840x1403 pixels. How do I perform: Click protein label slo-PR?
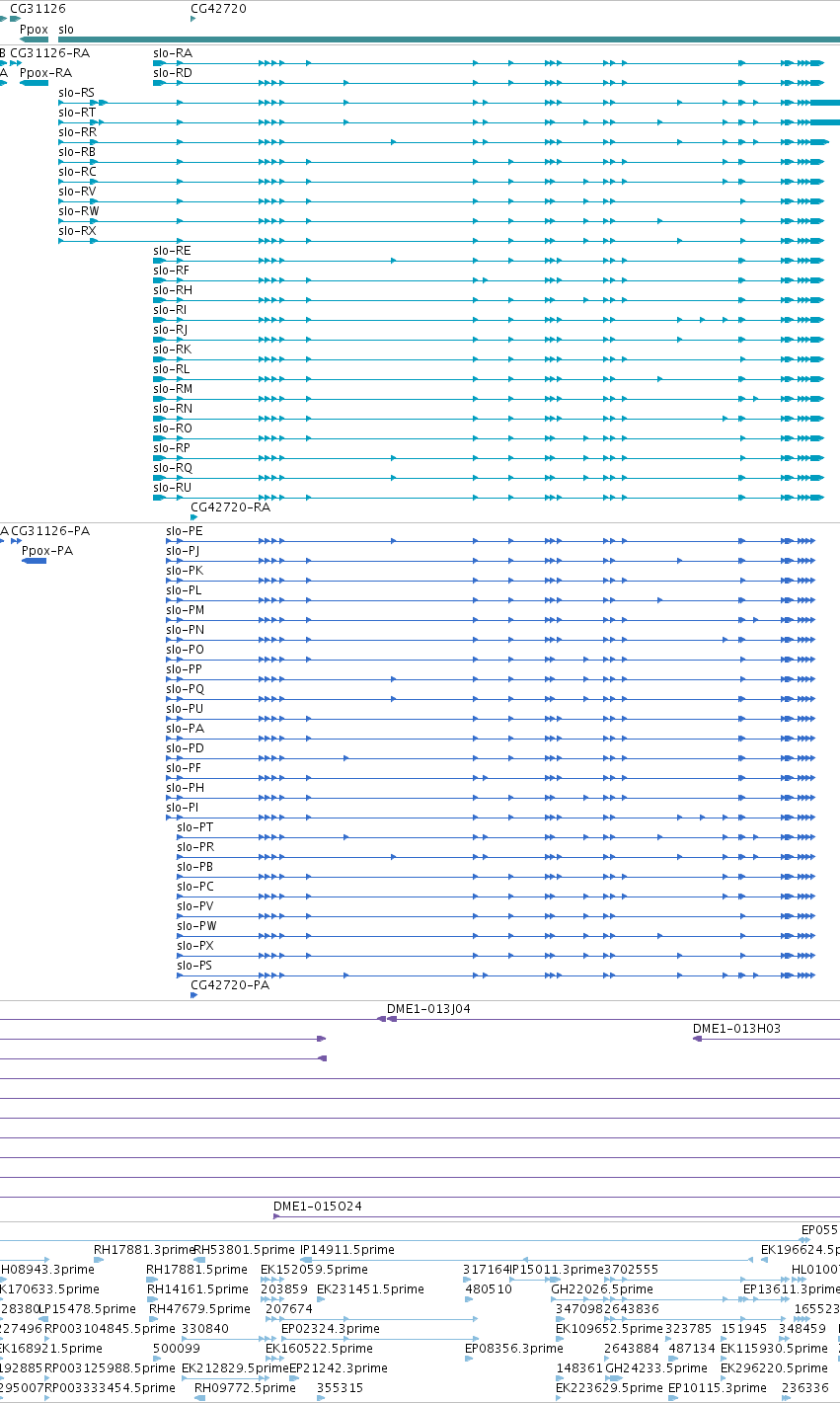point(195,847)
